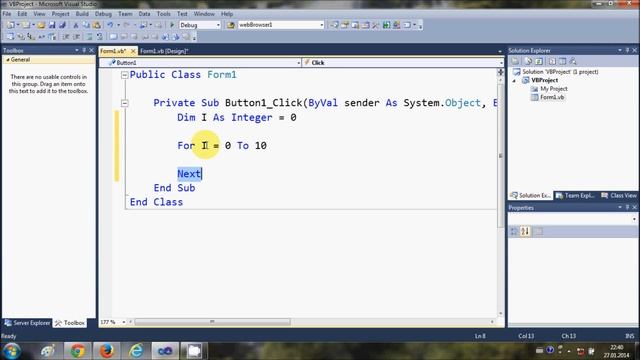
Task: Click Refresh icon in Solution Explorer
Action: tap(539, 61)
